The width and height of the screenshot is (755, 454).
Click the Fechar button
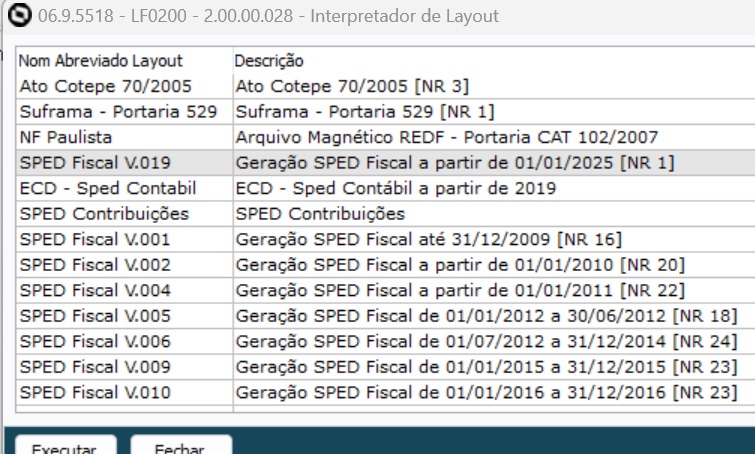(181, 445)
